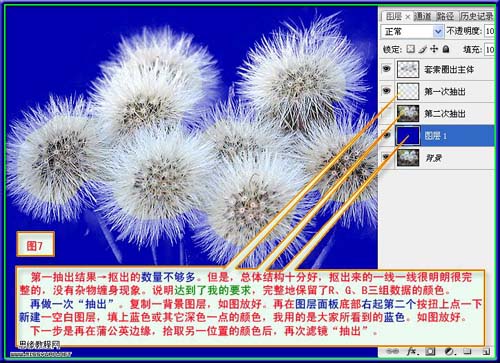This screenshot has width=500, height=363.
Task: Open the fx layer style menu
Action: pos(412,351)
